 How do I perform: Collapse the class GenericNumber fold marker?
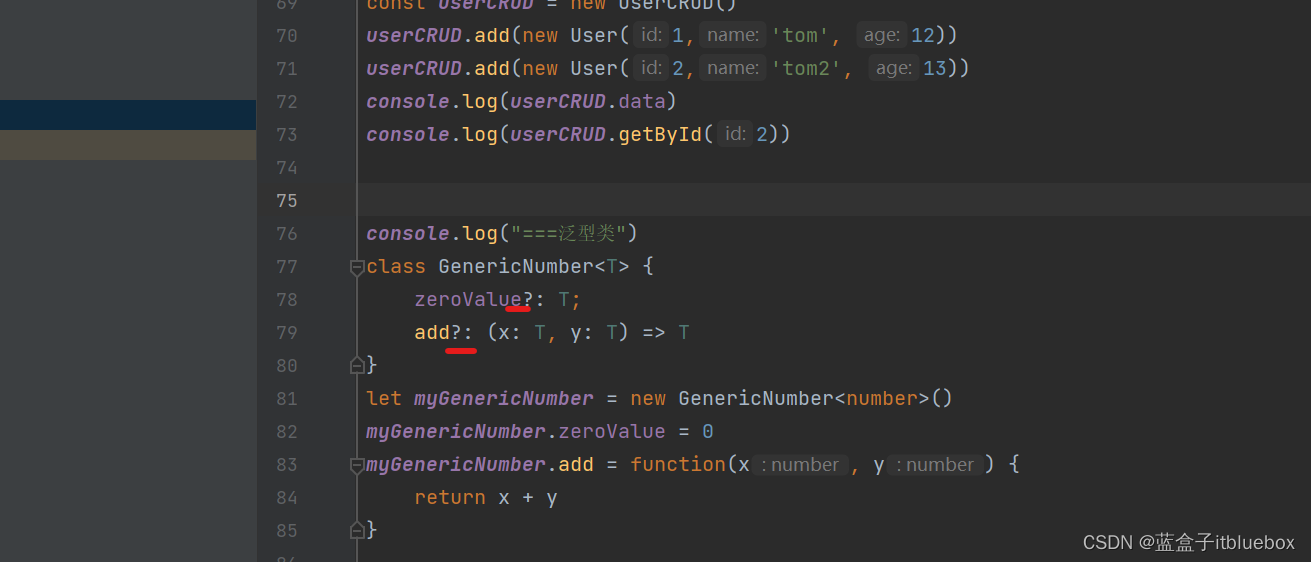point(356,267)
